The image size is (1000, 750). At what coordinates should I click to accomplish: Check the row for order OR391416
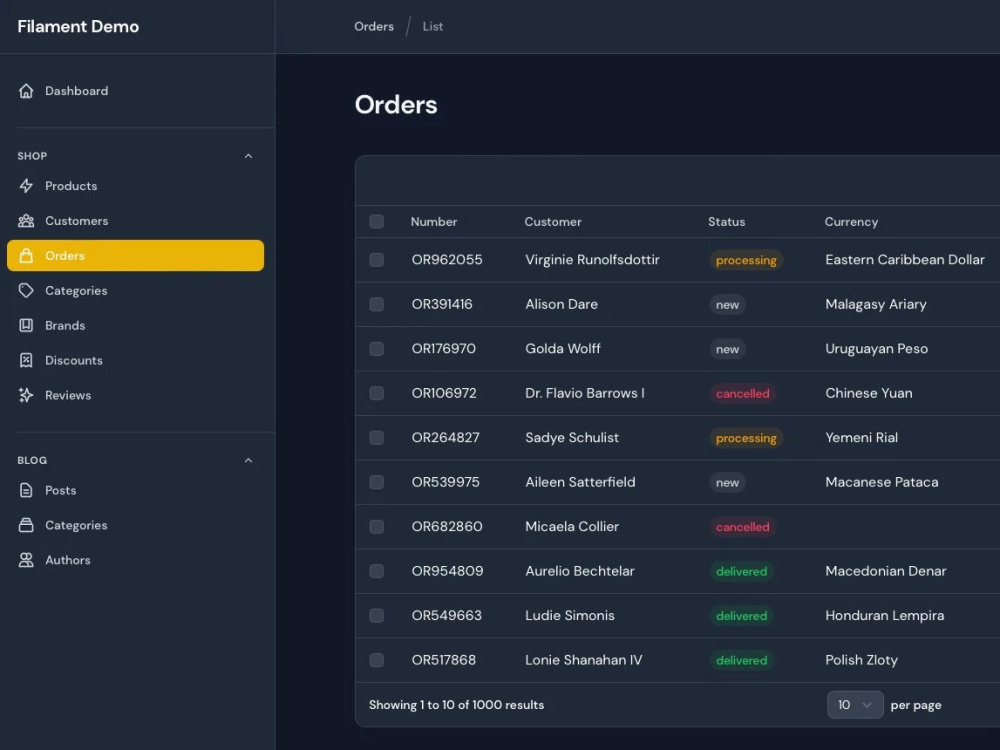pos(376,304)
